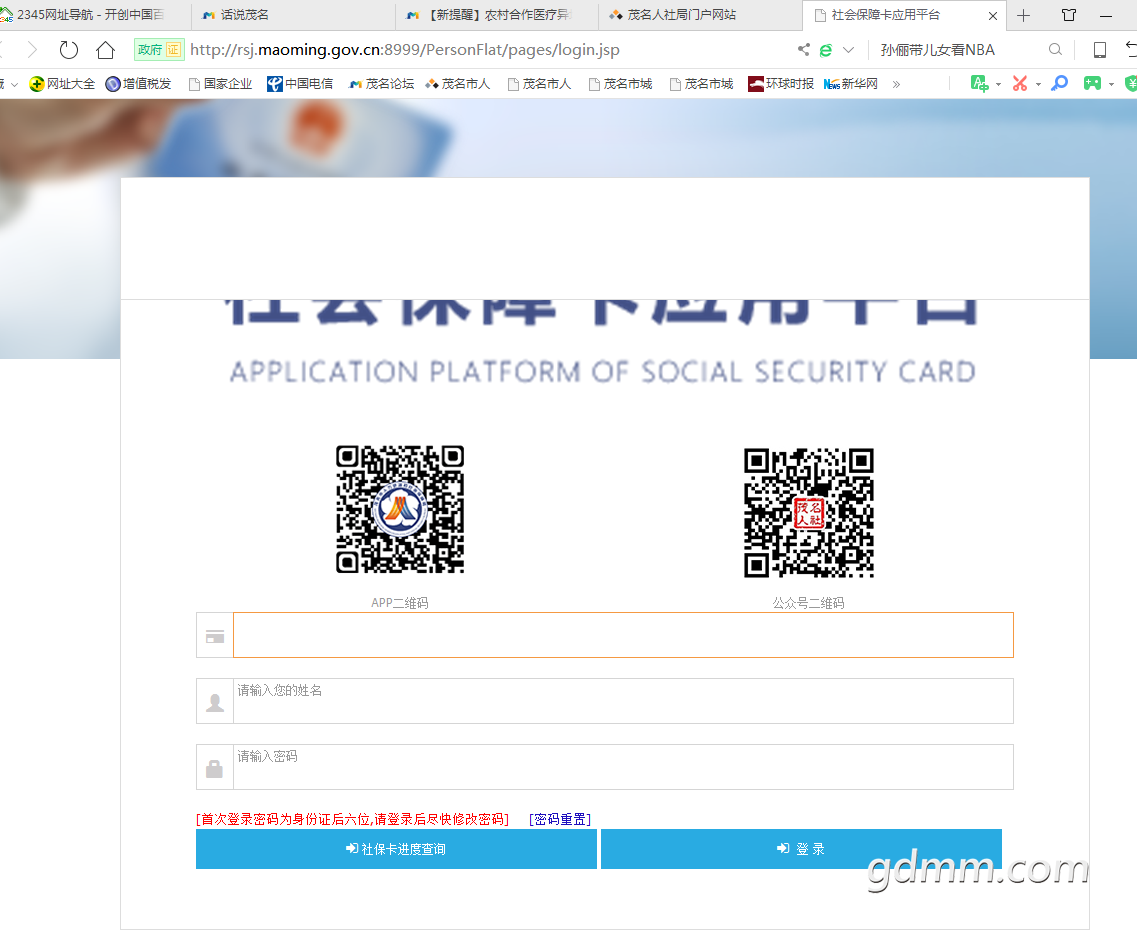Image resolution: width=1137 pixels, height=932 pixels.
Task: Expand more bookmarks with double chevron
Action: [896, 84]
